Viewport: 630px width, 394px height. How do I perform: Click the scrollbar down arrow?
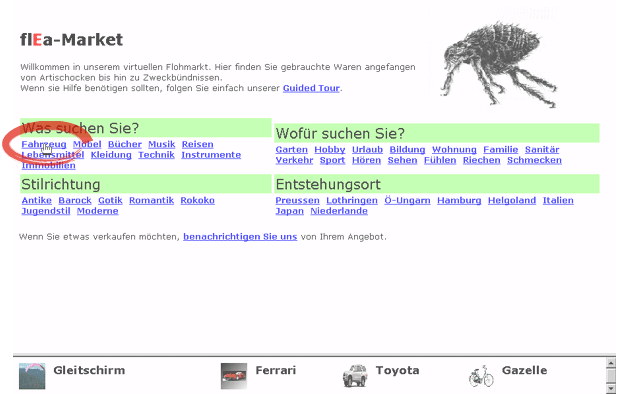click(x=611, y=388)
